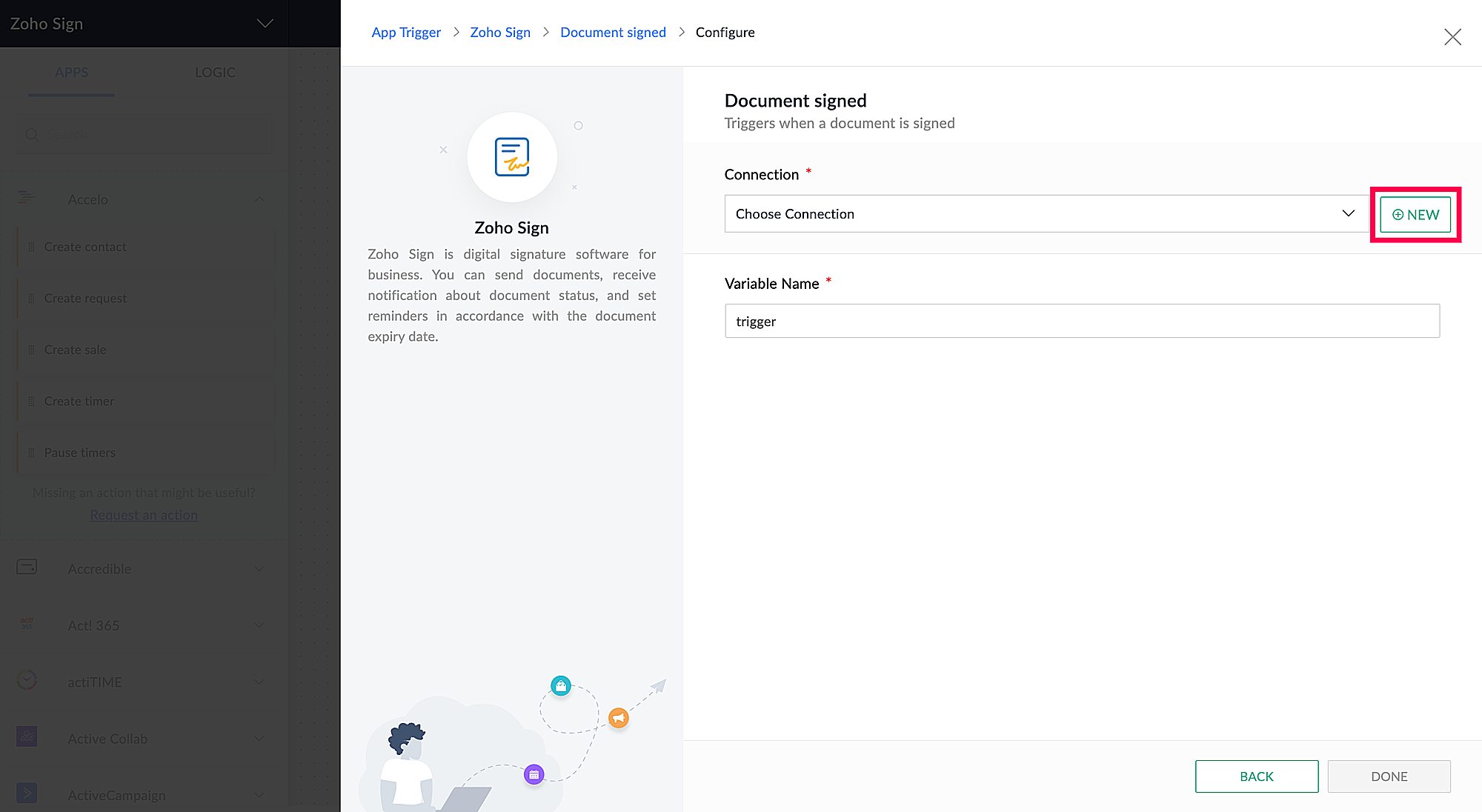
Task: Open the Request an action link
Action: [x=144, y=515]
